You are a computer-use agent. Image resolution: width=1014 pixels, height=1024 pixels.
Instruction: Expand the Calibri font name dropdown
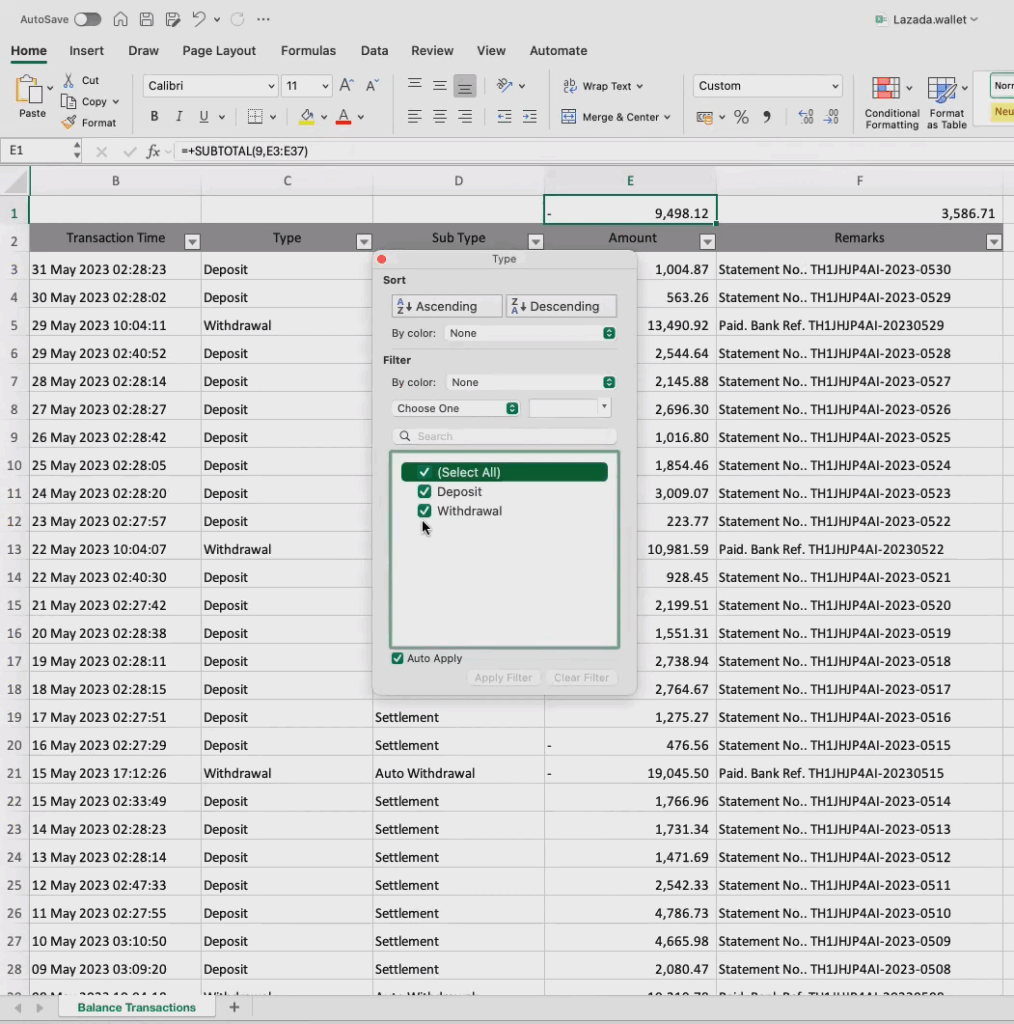270,86
